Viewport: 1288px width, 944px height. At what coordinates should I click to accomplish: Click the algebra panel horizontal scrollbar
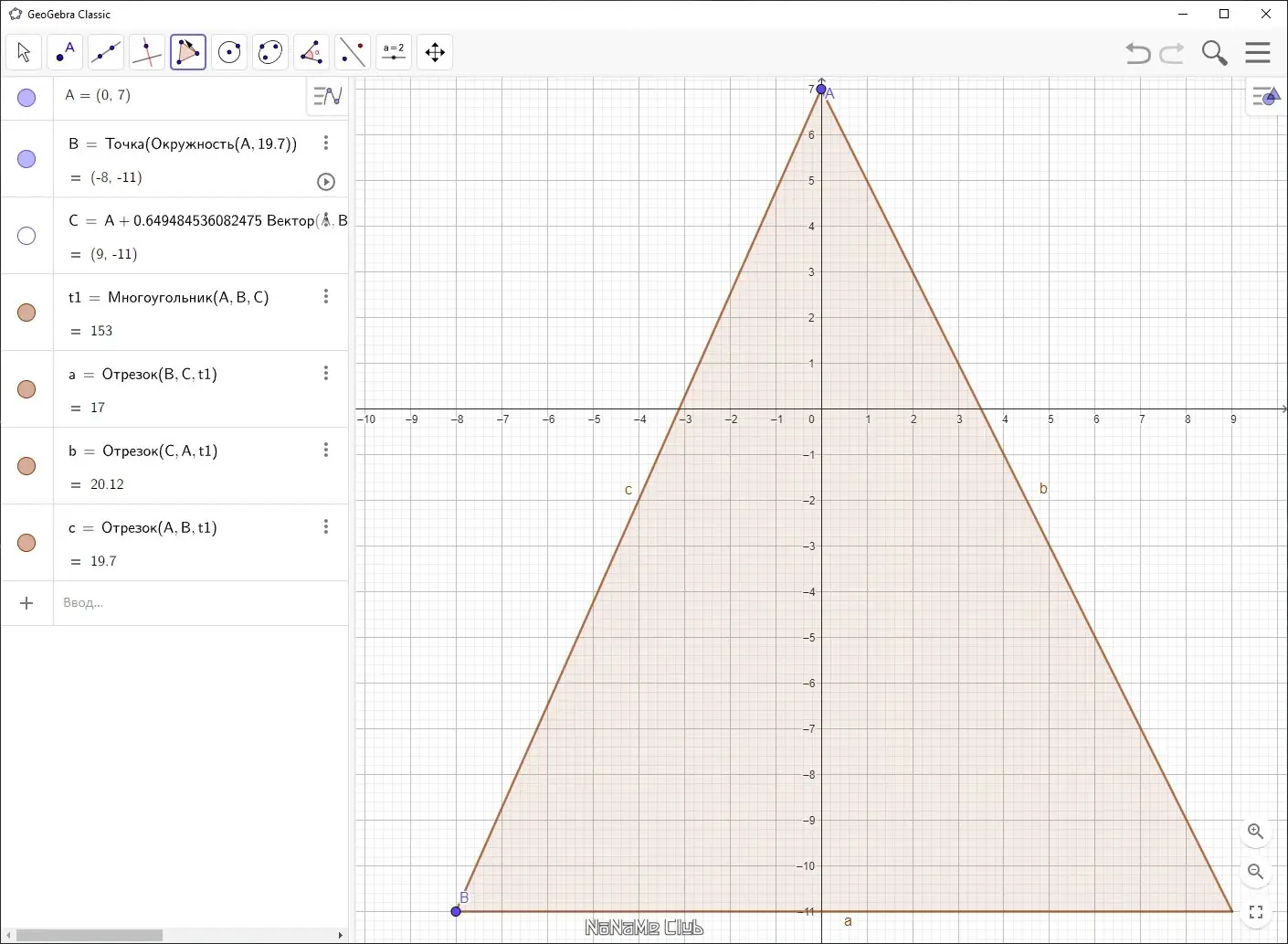point(90,935)
